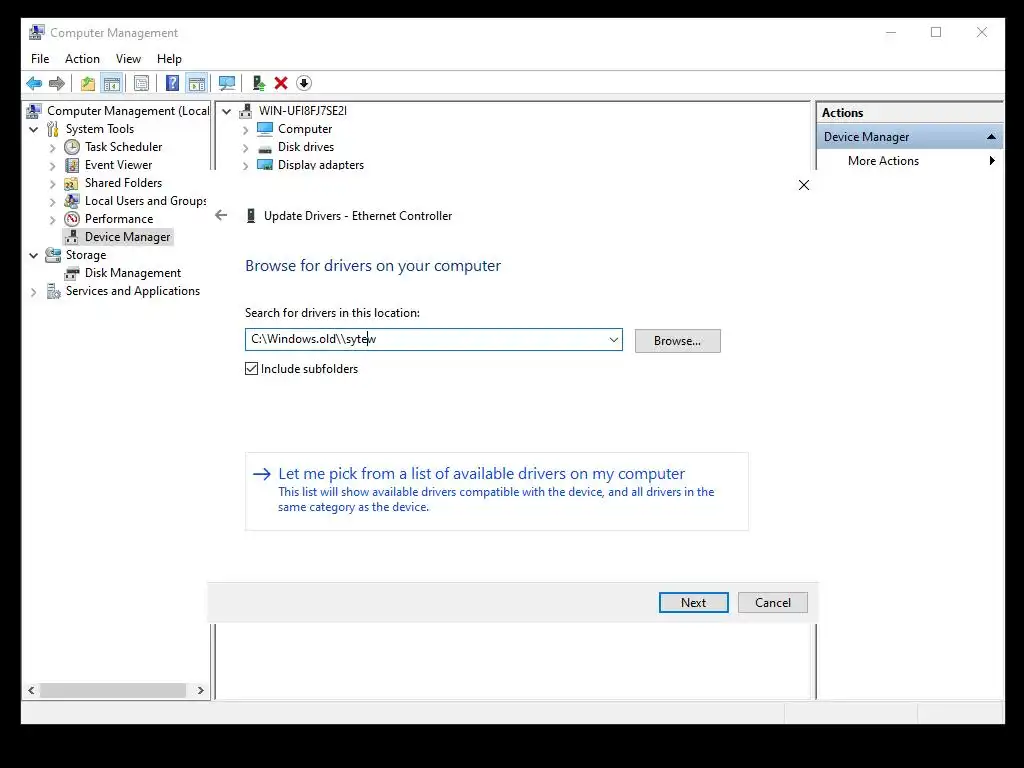Click the Task Scheduler clock icon

pyautogui.click(x=72, y=147)
